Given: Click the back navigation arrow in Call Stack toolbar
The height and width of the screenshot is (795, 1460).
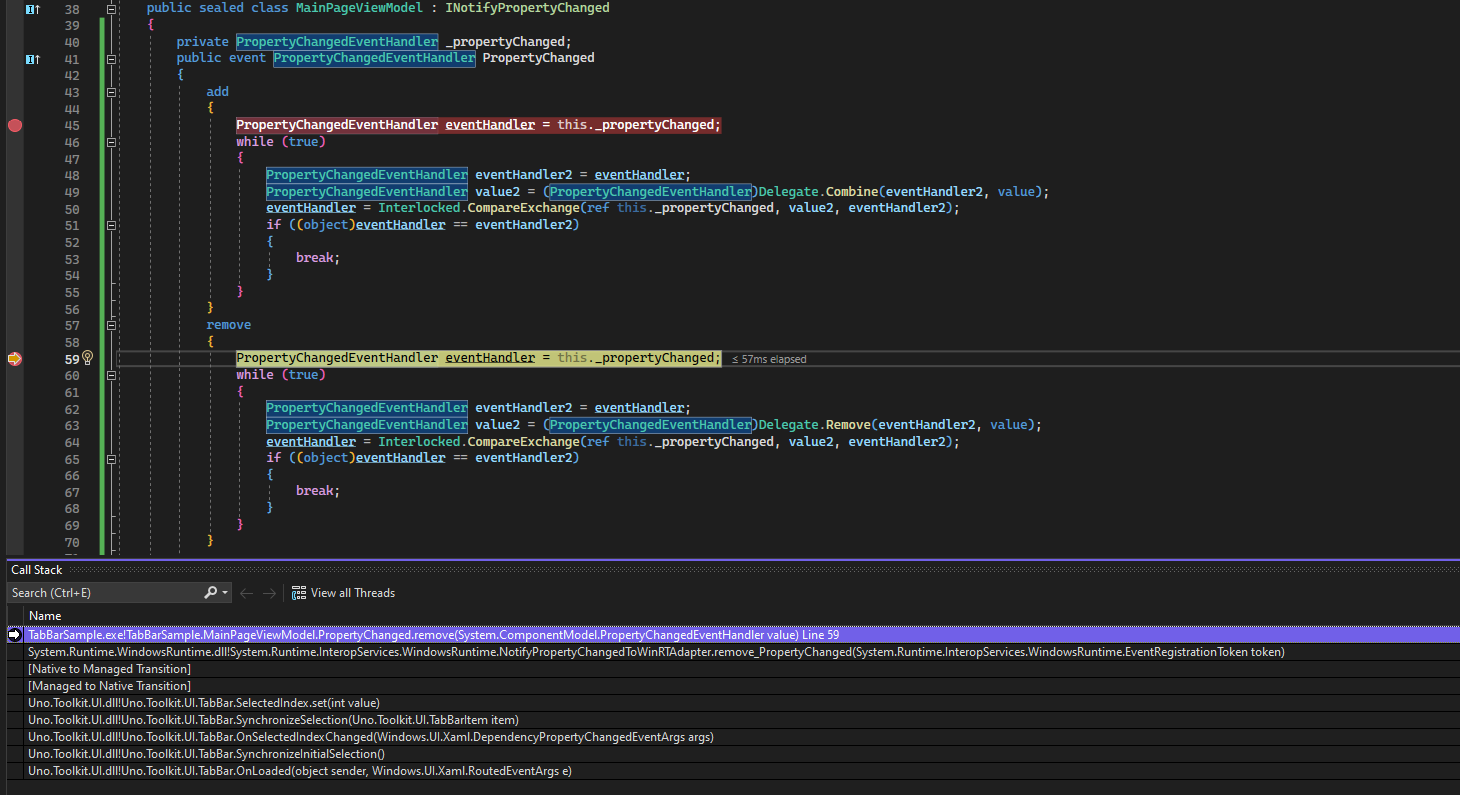Looking at the screenshot, I should [246, 592].
